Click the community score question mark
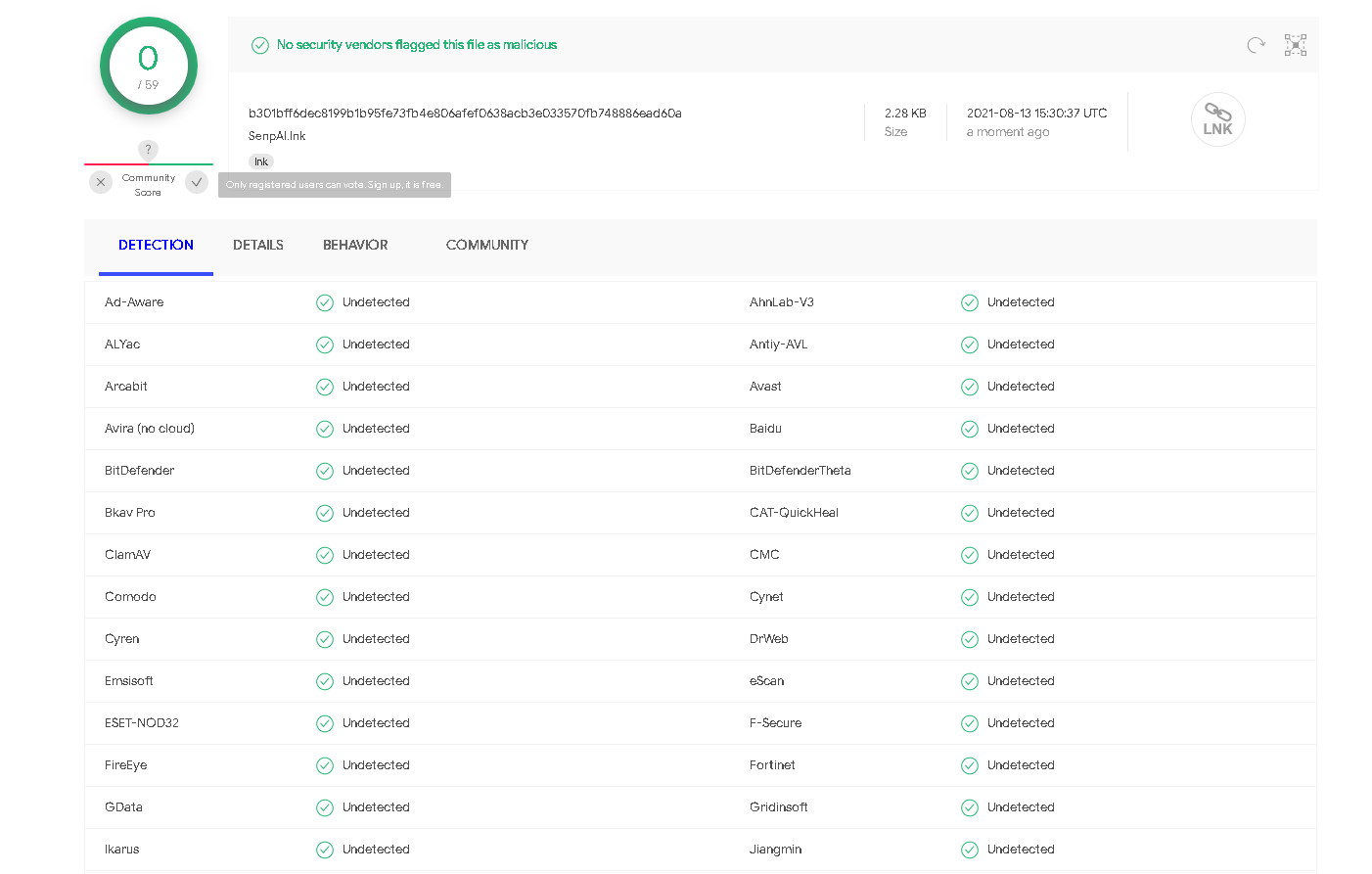Screen dimensions: 1372x874 coord(148,150)
